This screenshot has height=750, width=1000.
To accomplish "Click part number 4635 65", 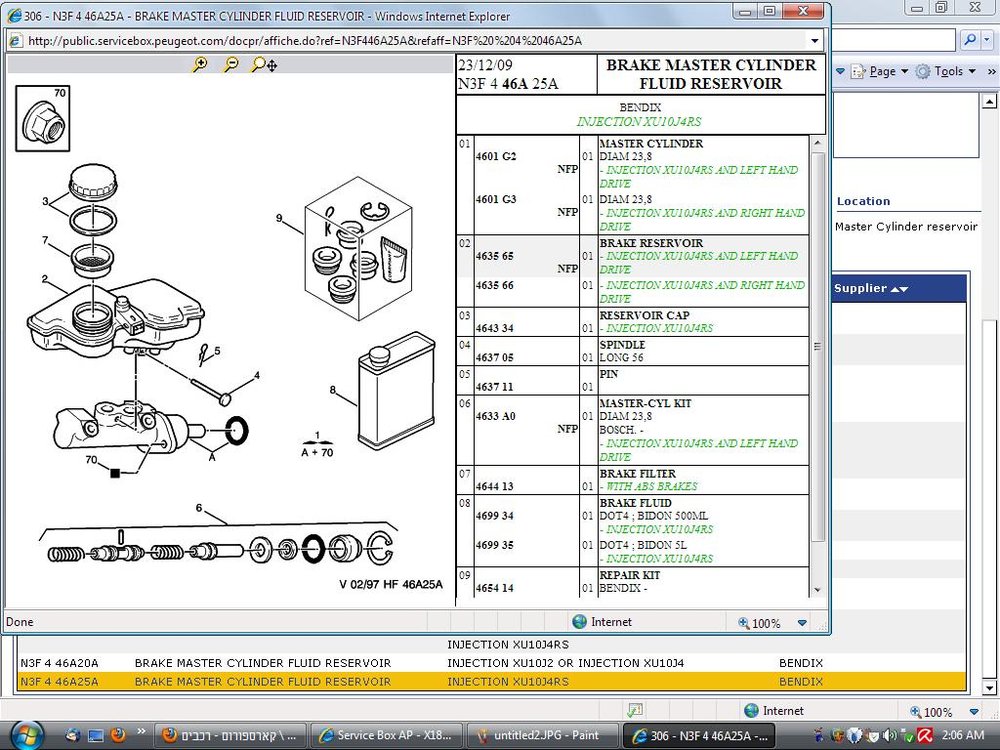I will pyautogui.click(x=494, y=256).
